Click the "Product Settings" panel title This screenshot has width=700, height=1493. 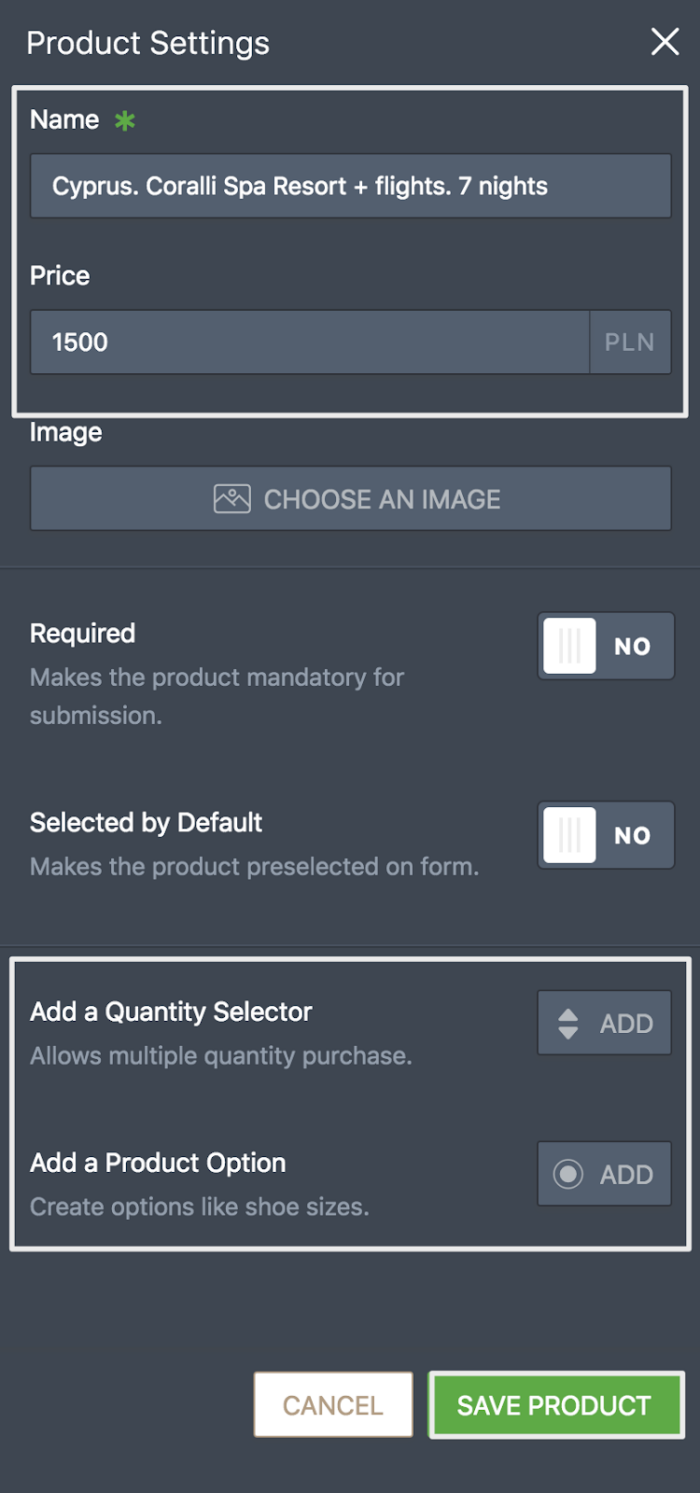148,43
